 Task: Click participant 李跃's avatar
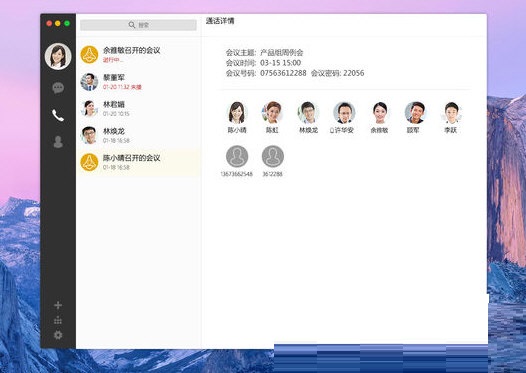pyautogui.click(x=451, y=113)
